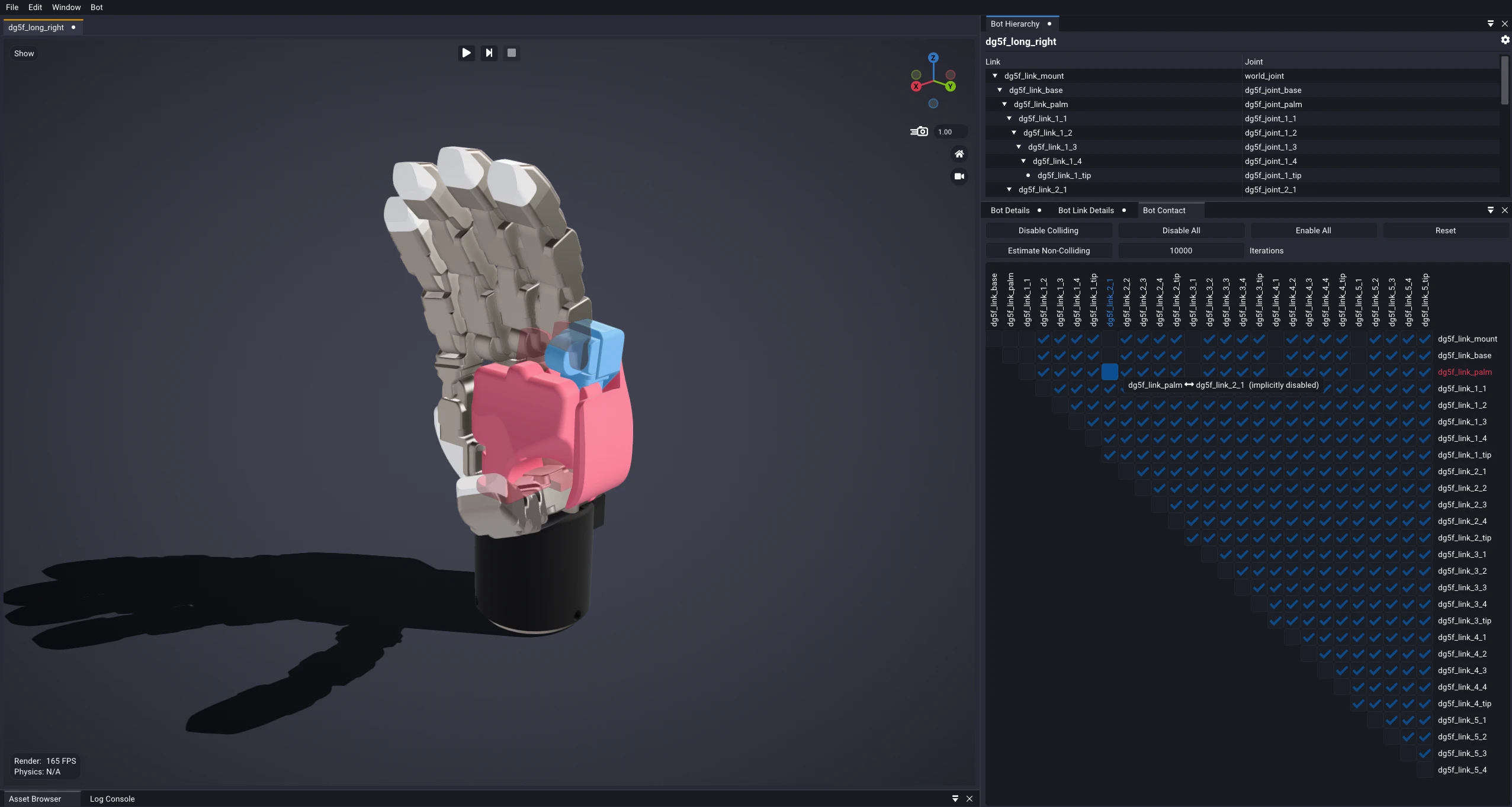Collapse the dg5f_link_1_2 tree node
The width and height of the screenshot is (1512, 807).
click(1014, 133)
